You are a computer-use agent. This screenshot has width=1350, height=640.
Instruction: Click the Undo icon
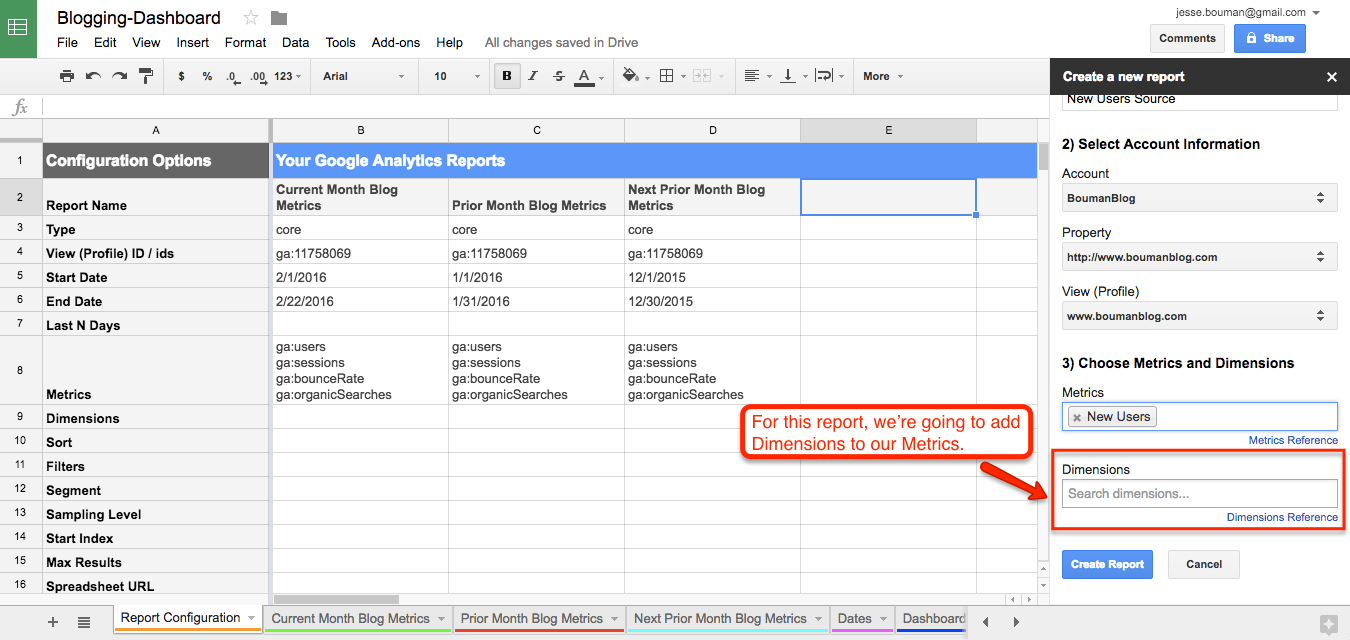(x=91, y=76)
